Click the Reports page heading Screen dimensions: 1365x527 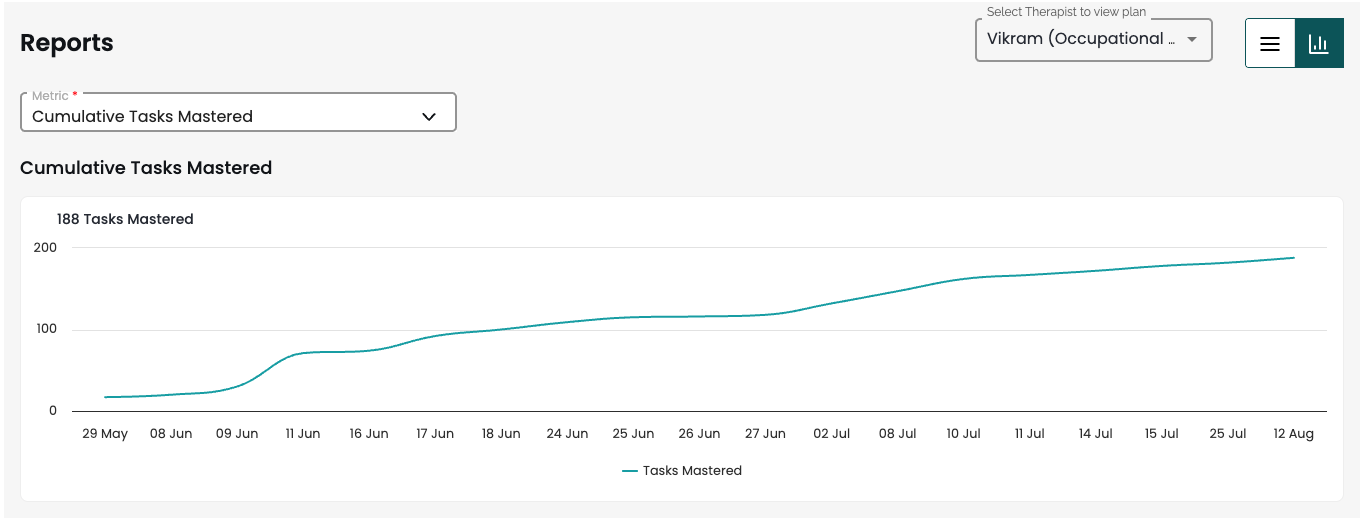[67, 43]
